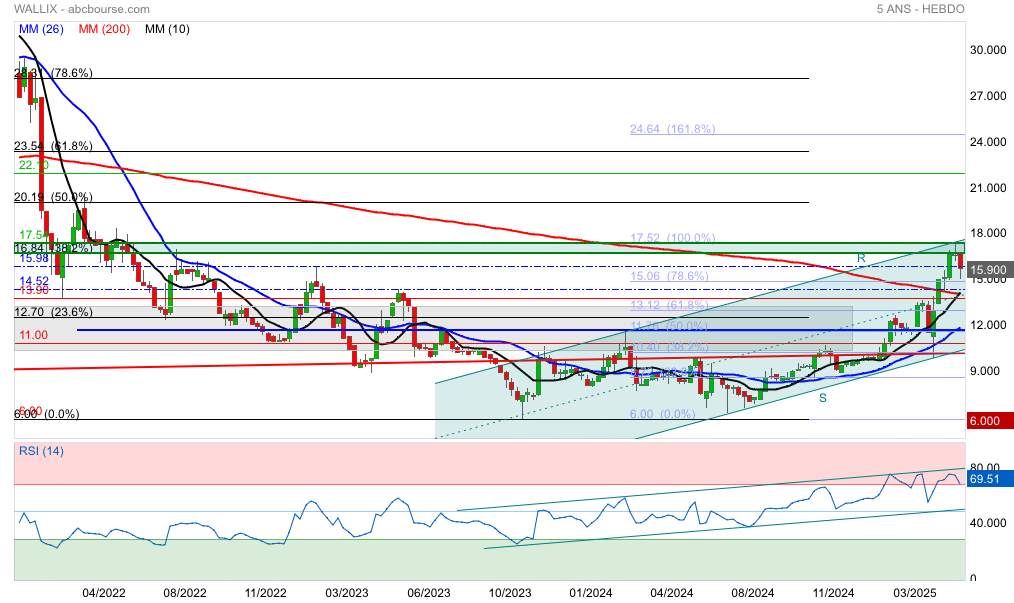Viewport: 1014px width, 603px height.
Task: Click the green 17.54 level label
Action: point(34,235)
